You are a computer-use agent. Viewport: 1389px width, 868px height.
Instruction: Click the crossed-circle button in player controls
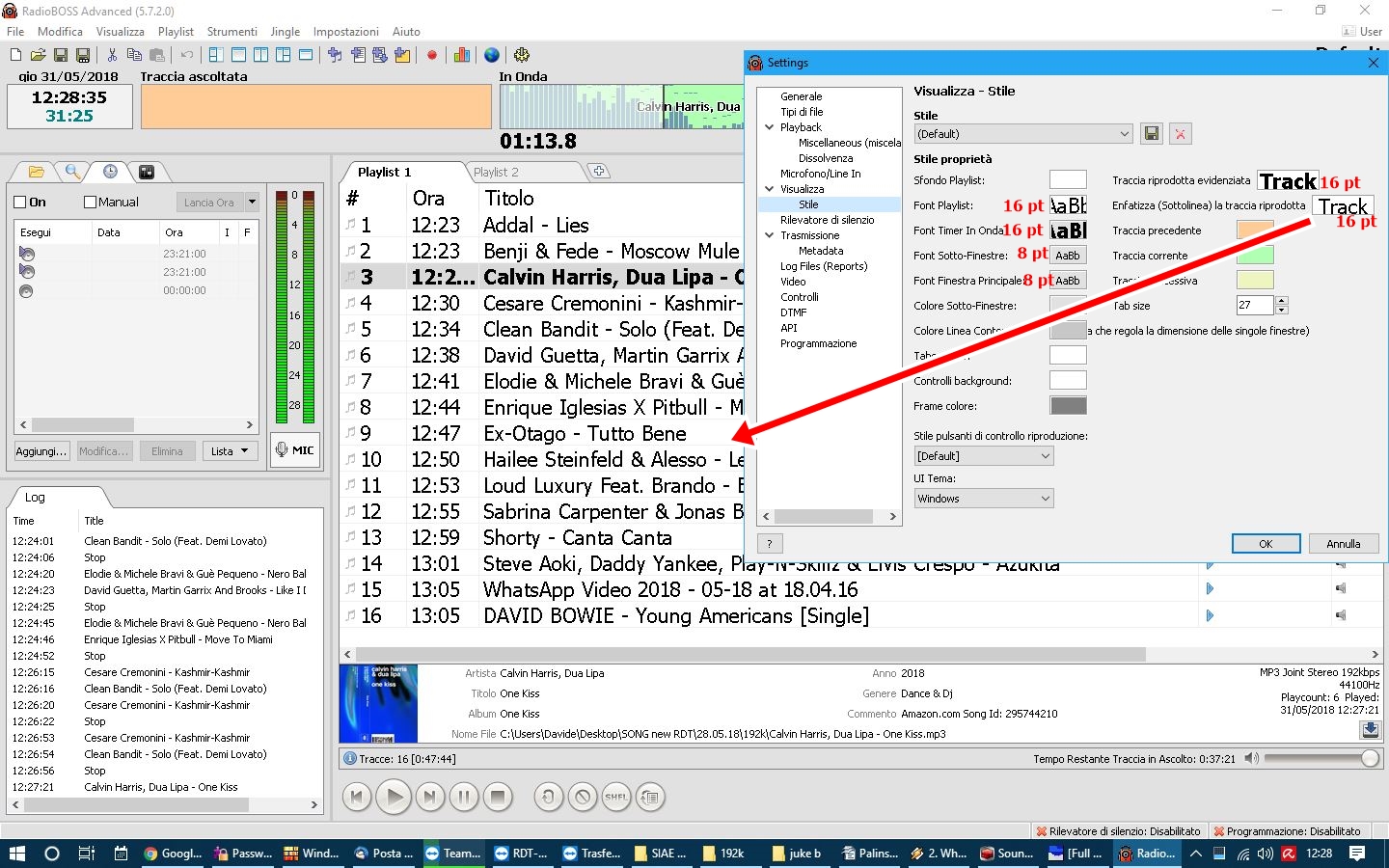pos(583,797)
